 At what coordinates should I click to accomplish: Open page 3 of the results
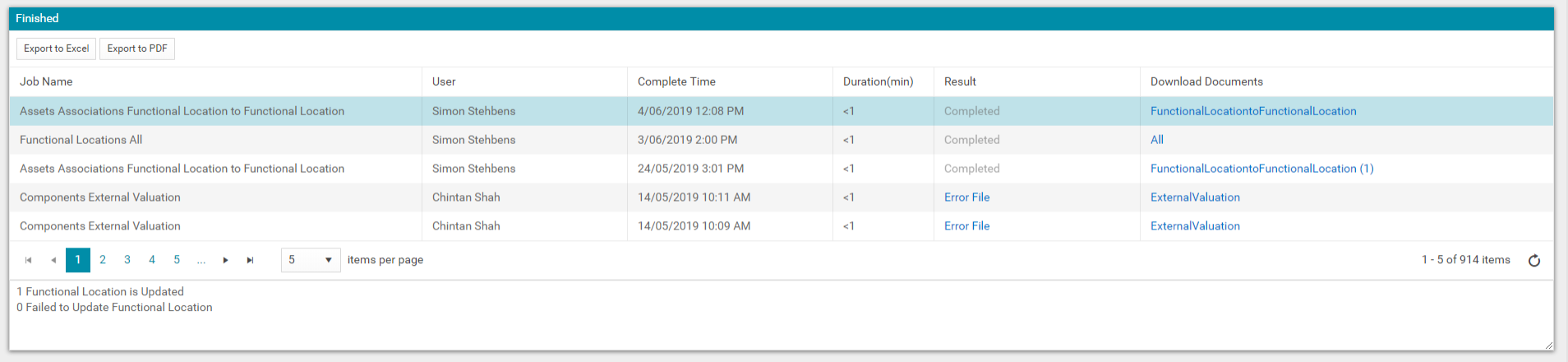point(127,260)
